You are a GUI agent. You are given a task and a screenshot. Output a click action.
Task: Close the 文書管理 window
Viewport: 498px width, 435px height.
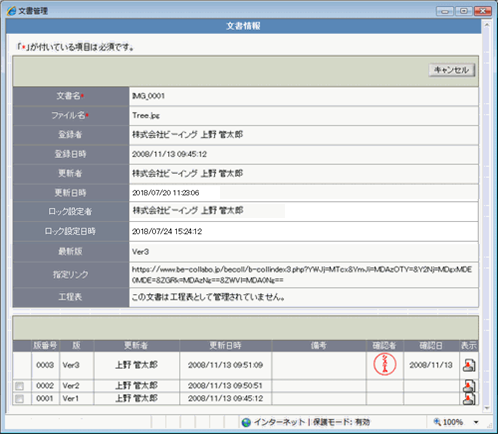pyautogui.click(x=482, y=11)
